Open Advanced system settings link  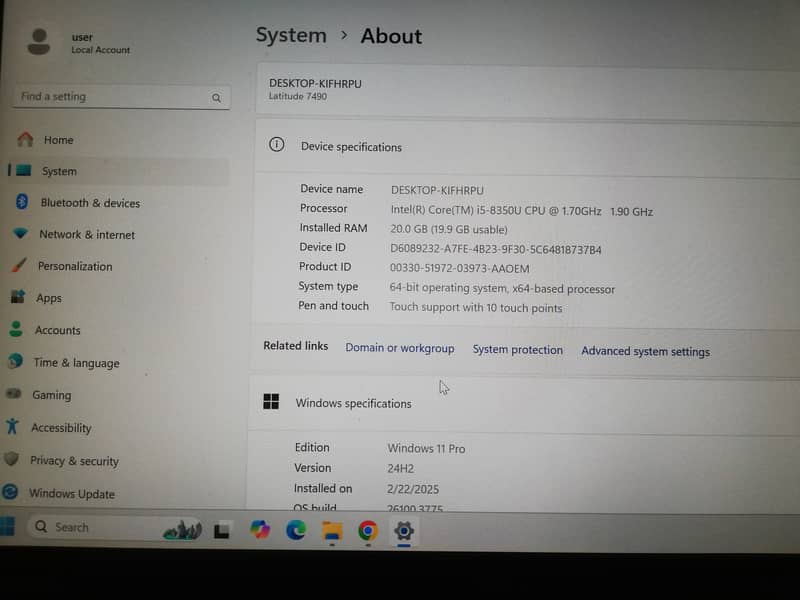click(645, 352)
